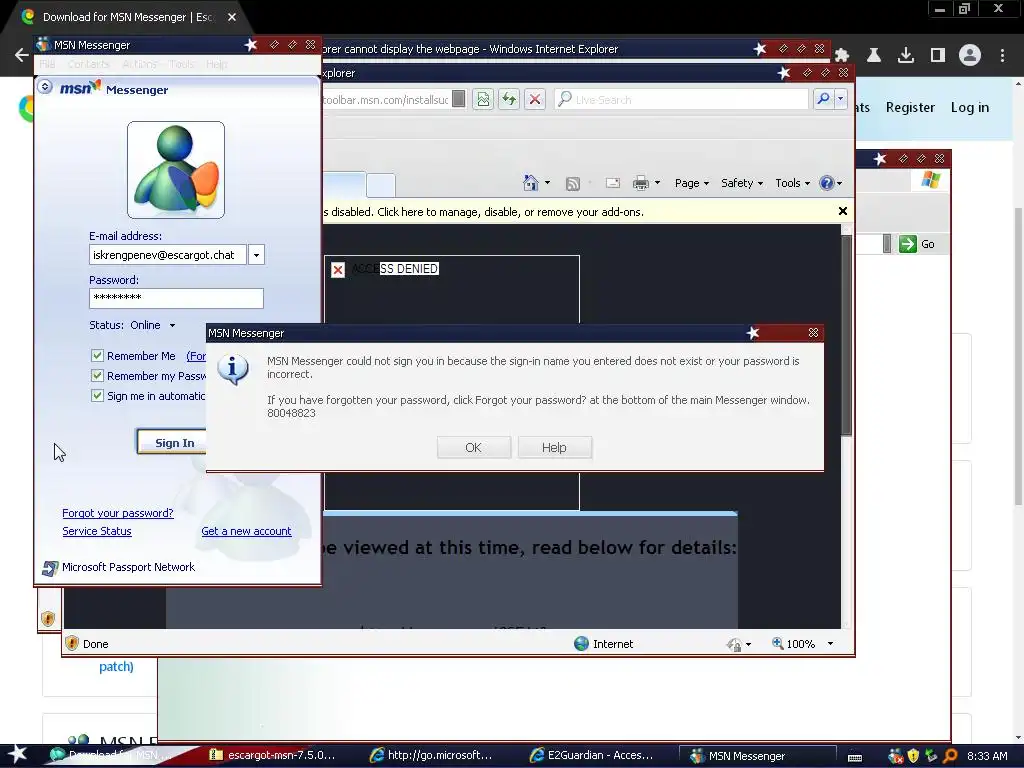The width and height of the screenshot is (1024, 768).
Task: Click the blue Help icon in IE toolbar
Action: point(827,183)
